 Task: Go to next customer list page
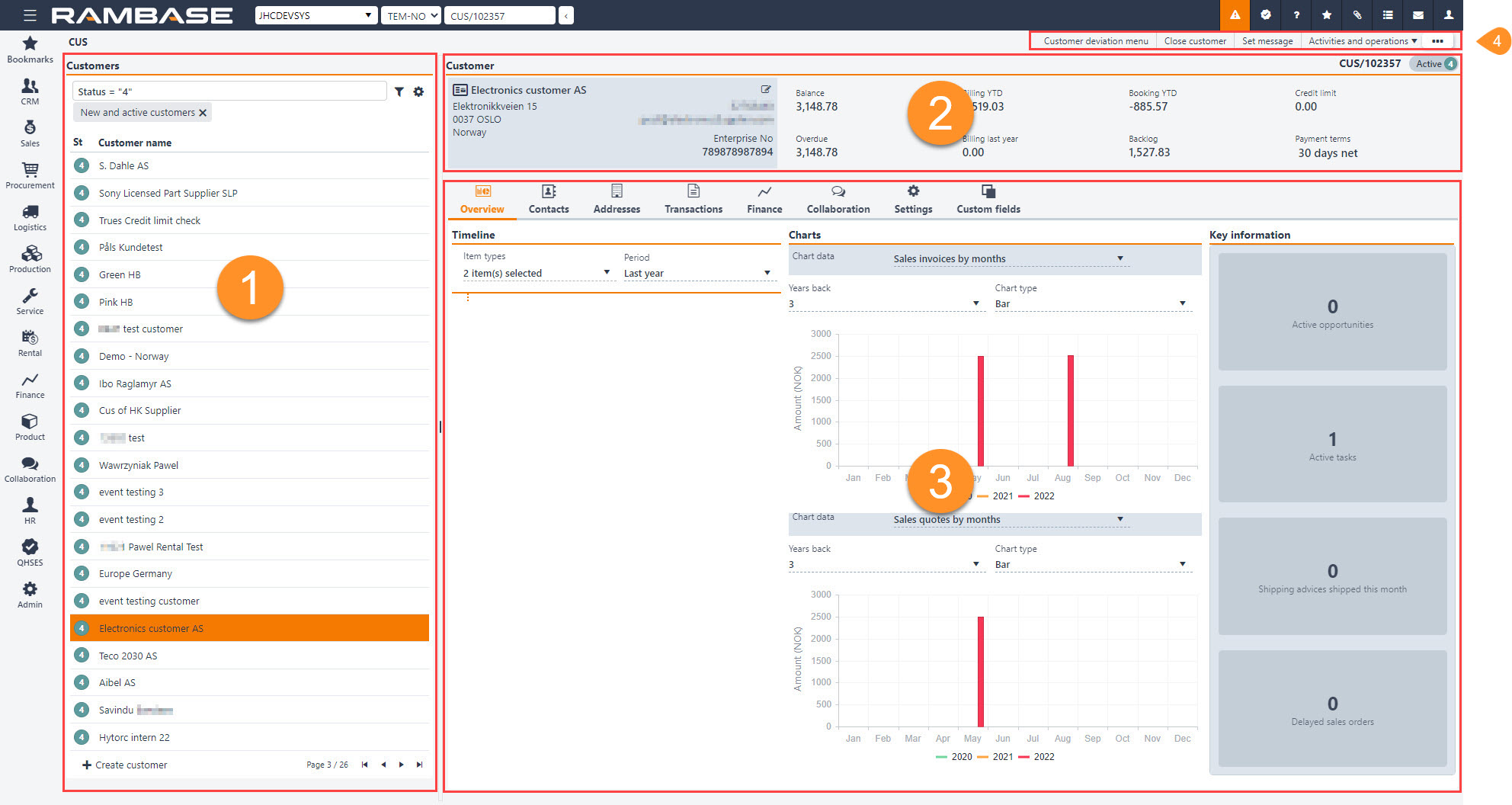[x=401, y=765]
